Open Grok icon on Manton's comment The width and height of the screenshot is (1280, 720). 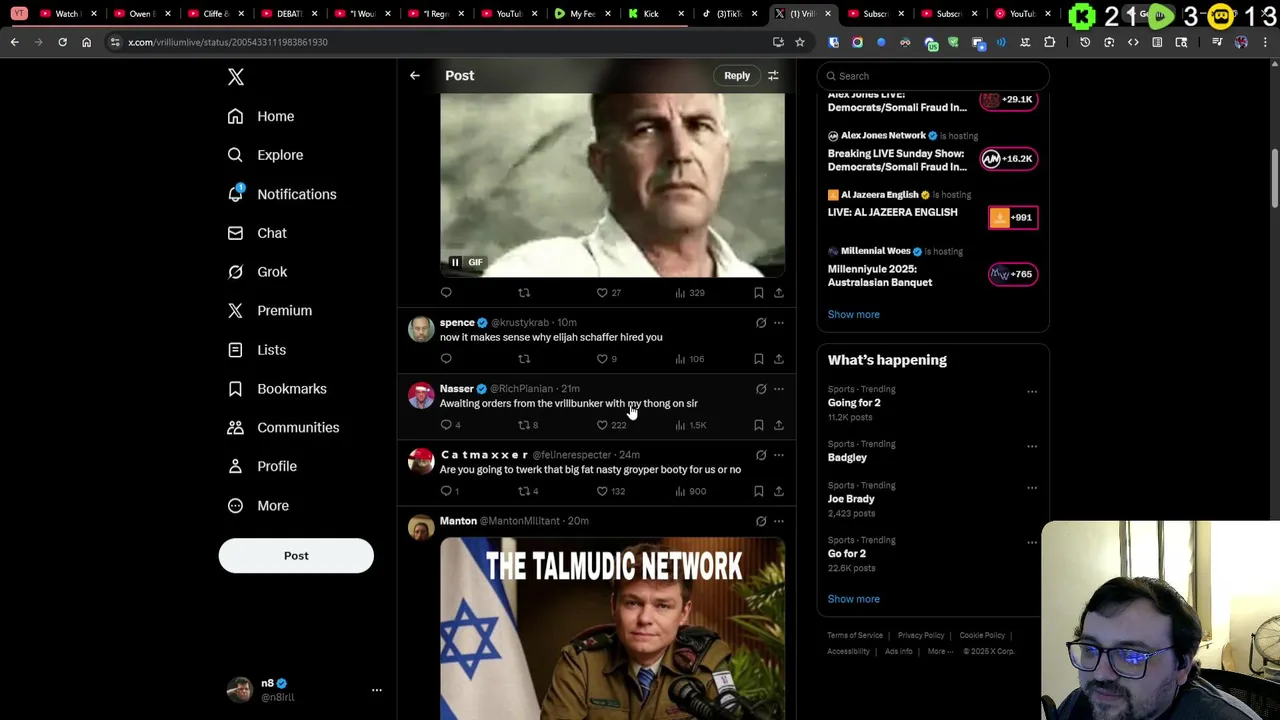tap(761, 521)
